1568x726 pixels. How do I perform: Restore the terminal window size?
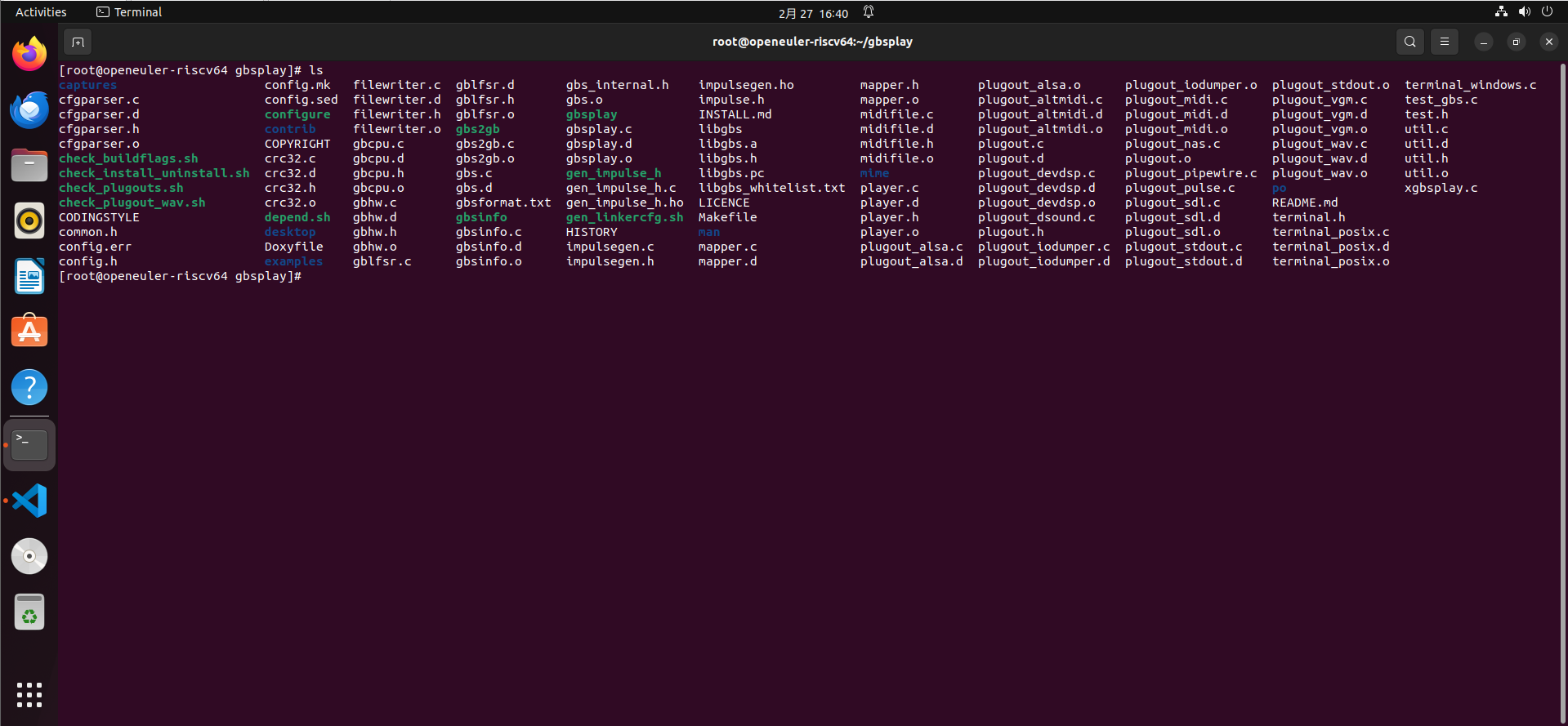[x=1516, y=42]
